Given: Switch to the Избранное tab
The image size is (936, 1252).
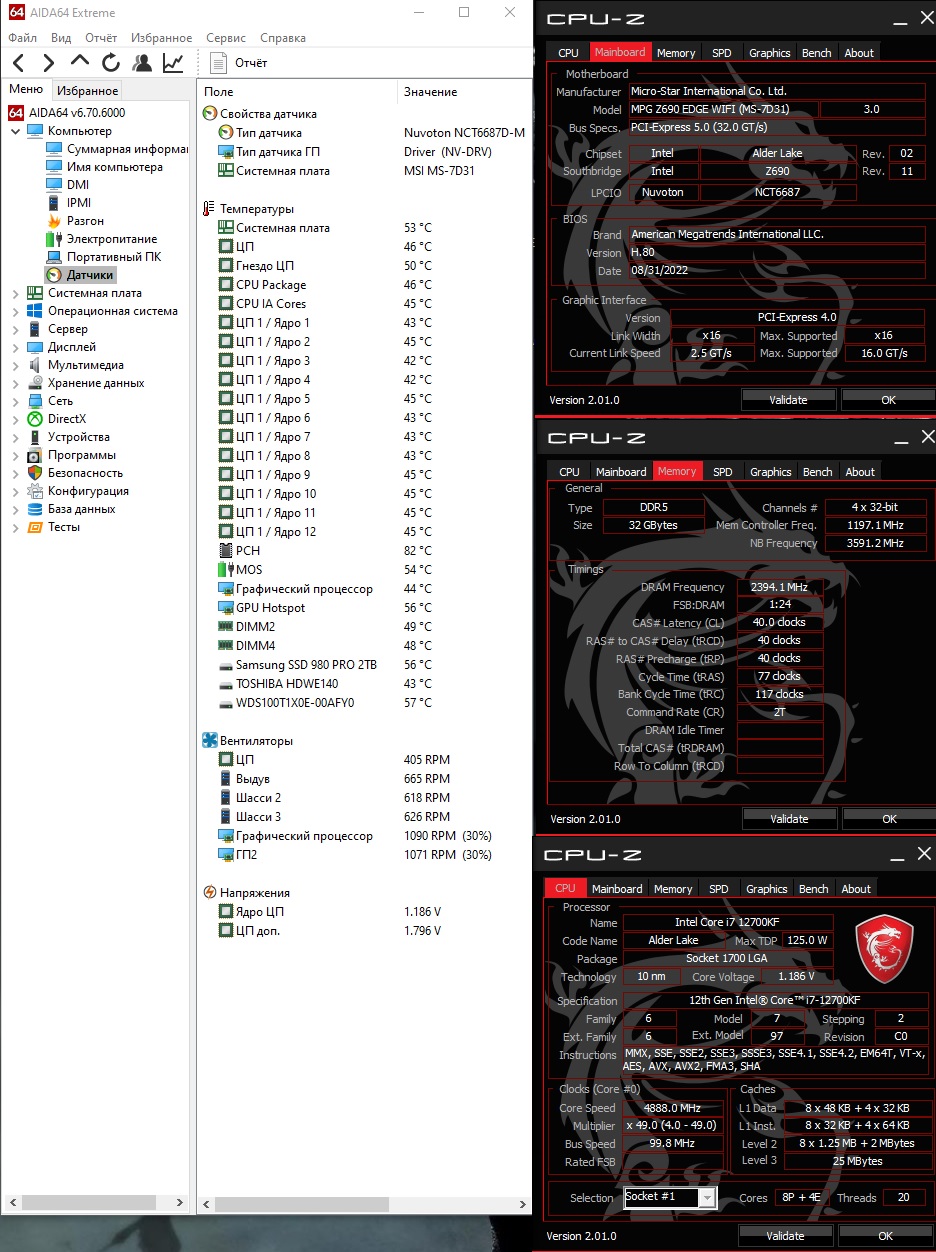Looking at the screenshot, I should (87, 91).
